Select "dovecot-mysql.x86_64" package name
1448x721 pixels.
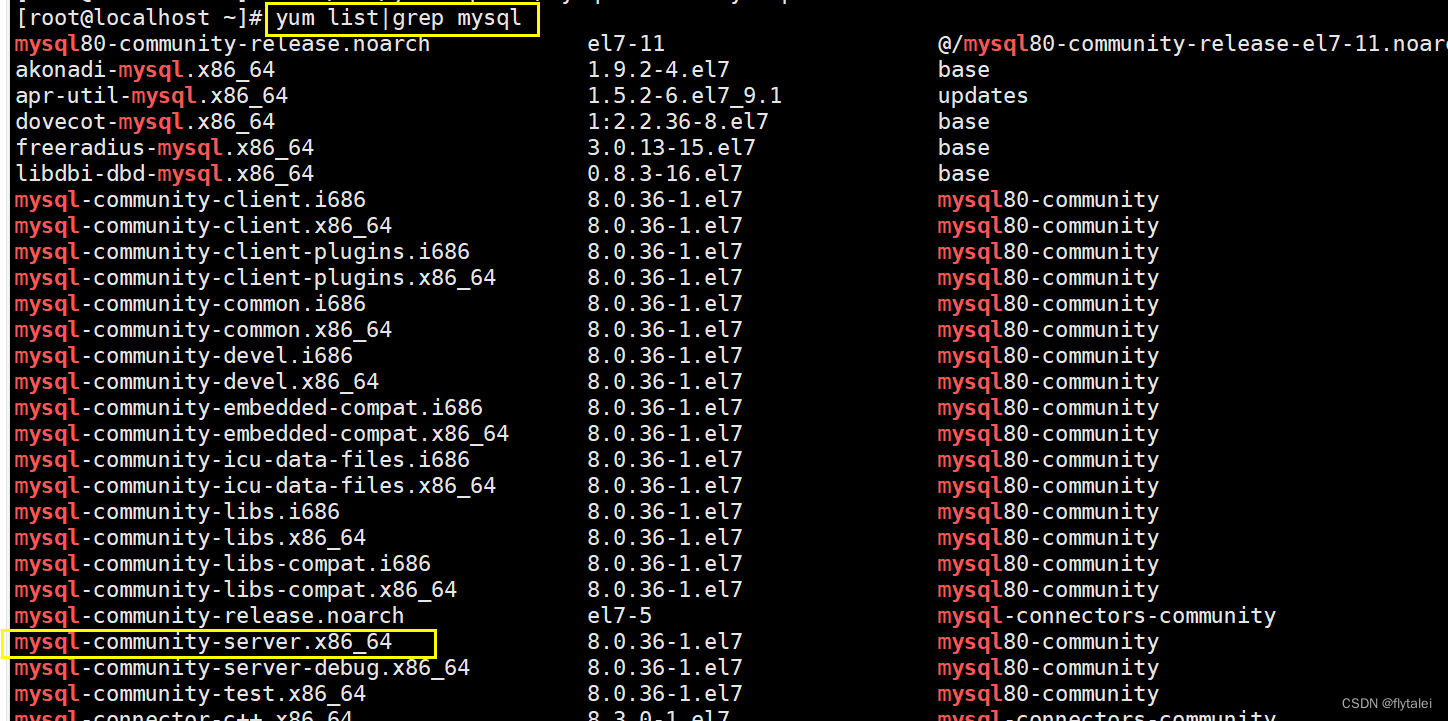pos(145,122)
